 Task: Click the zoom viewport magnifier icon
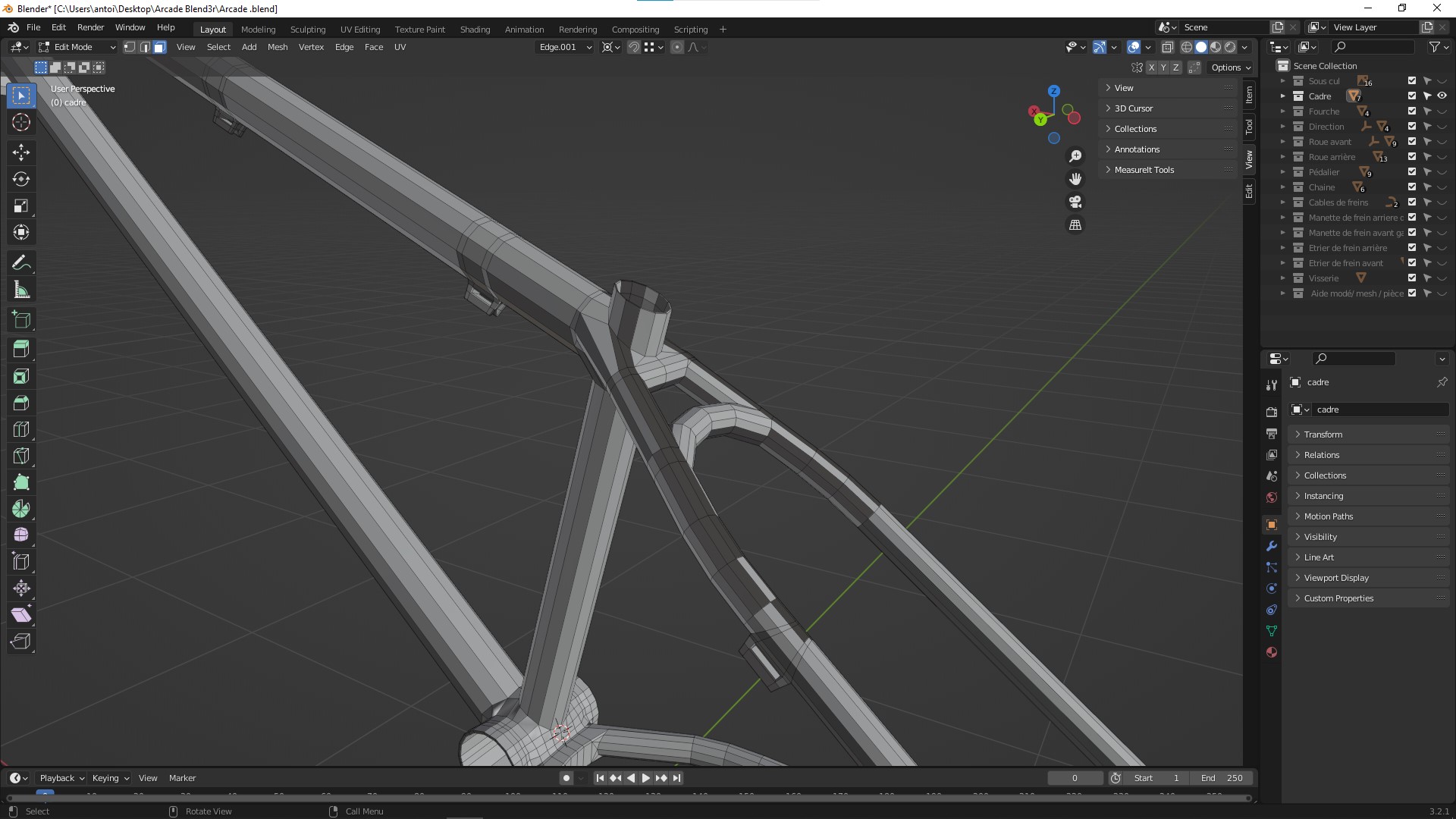click(1075, 156)
